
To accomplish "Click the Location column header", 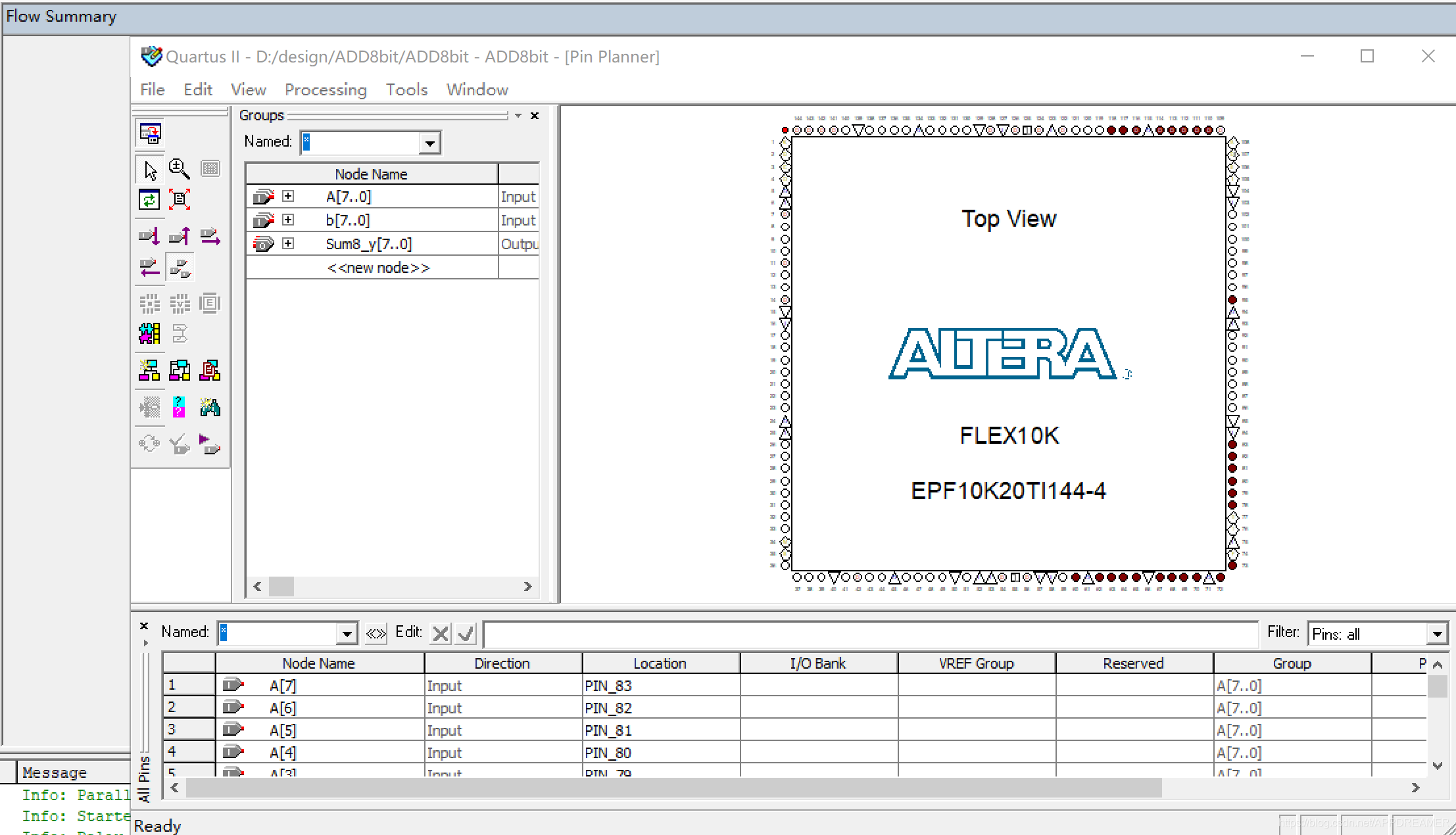I will [660, 663].
